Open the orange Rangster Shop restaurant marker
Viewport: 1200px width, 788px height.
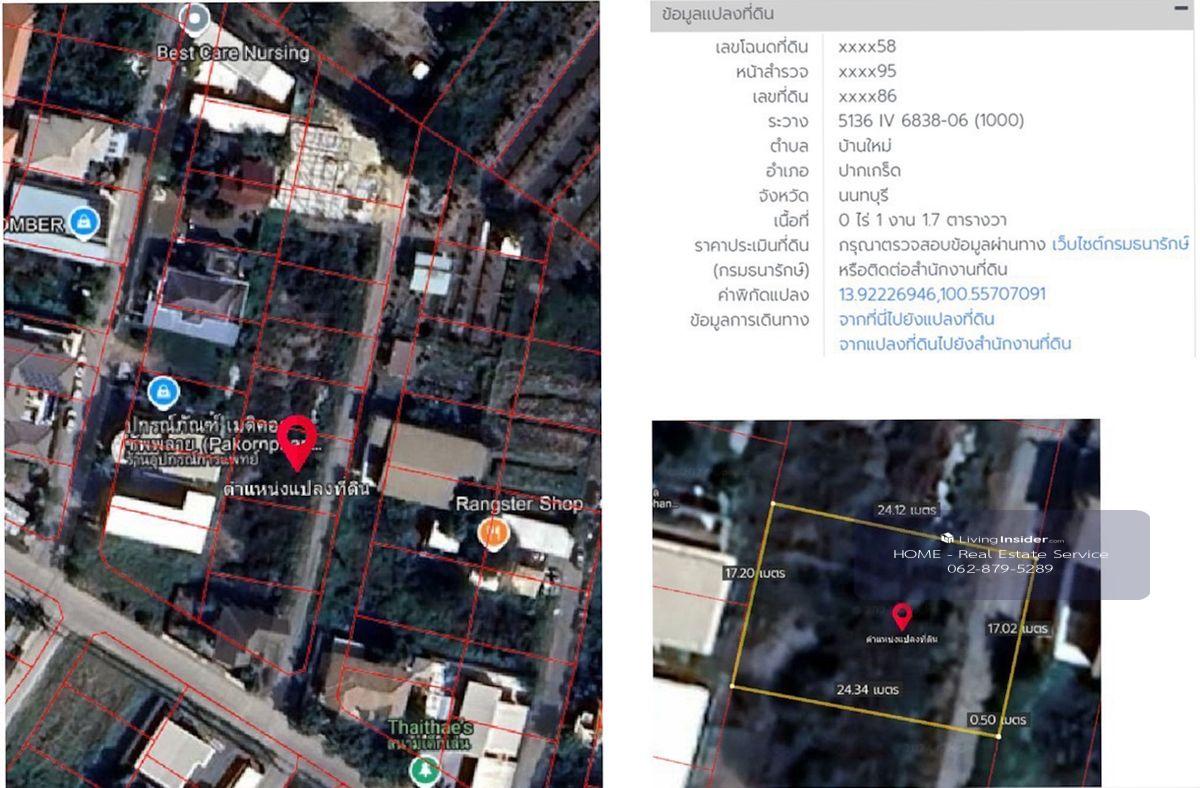494,533
